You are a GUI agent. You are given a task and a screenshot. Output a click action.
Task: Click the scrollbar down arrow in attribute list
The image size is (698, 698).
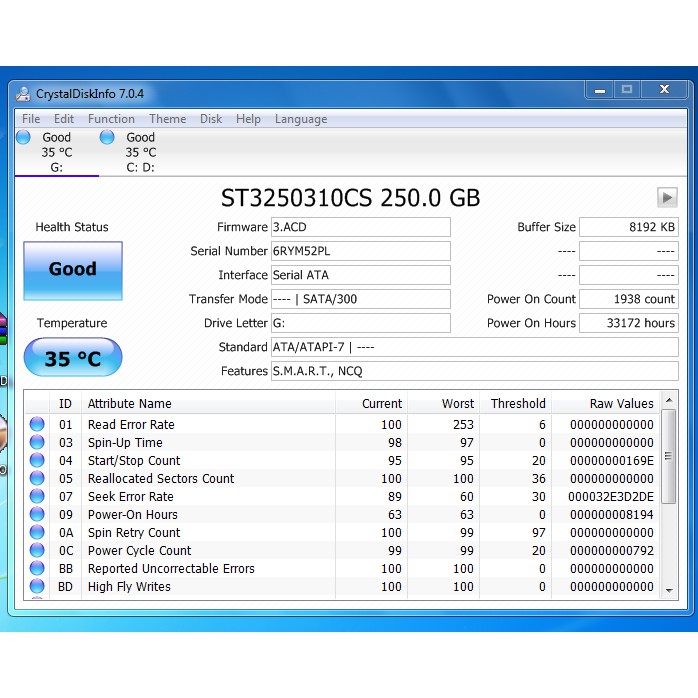669,591
